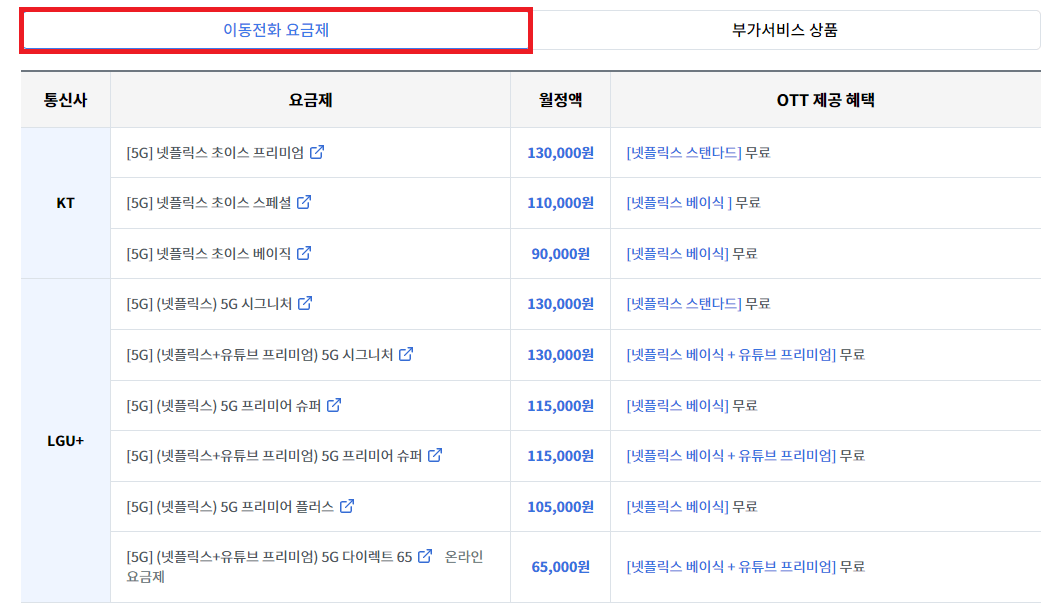Image resolution: width=1050 pixels, height=609 pixels.
Task: Open external link icon for (넷플릭스) 5G 시그니처
Action: (305, 303)
